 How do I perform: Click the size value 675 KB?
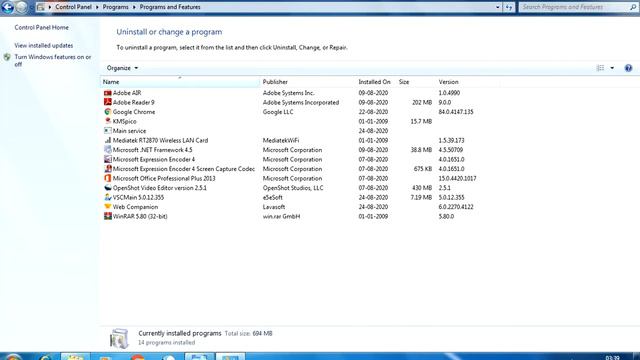point(422,169)
